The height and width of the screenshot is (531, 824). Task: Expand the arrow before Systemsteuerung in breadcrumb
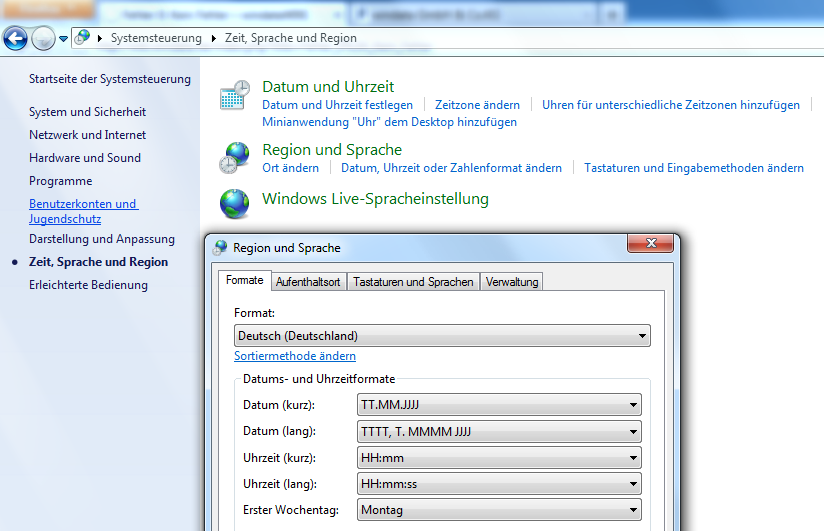point(99,38)
